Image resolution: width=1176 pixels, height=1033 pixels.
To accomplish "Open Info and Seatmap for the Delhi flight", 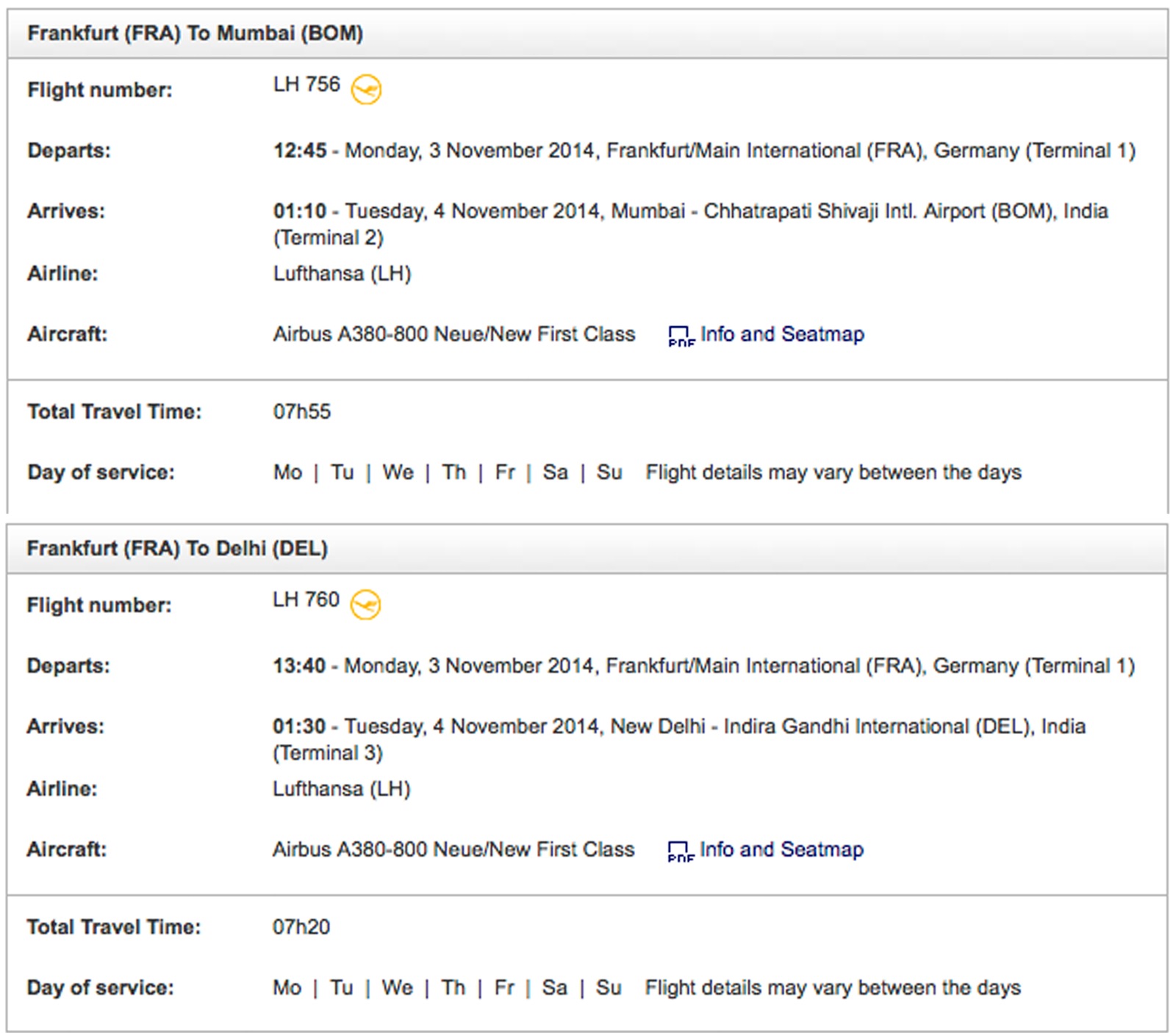I will coord(781,849).
